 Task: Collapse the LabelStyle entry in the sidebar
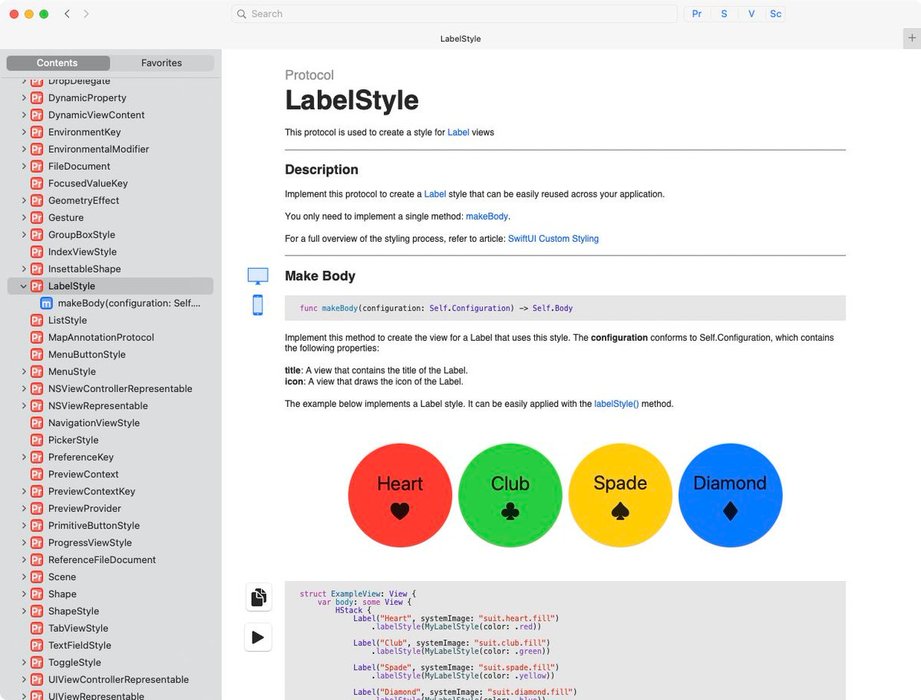pyautogui.click(x=23, y=286)
